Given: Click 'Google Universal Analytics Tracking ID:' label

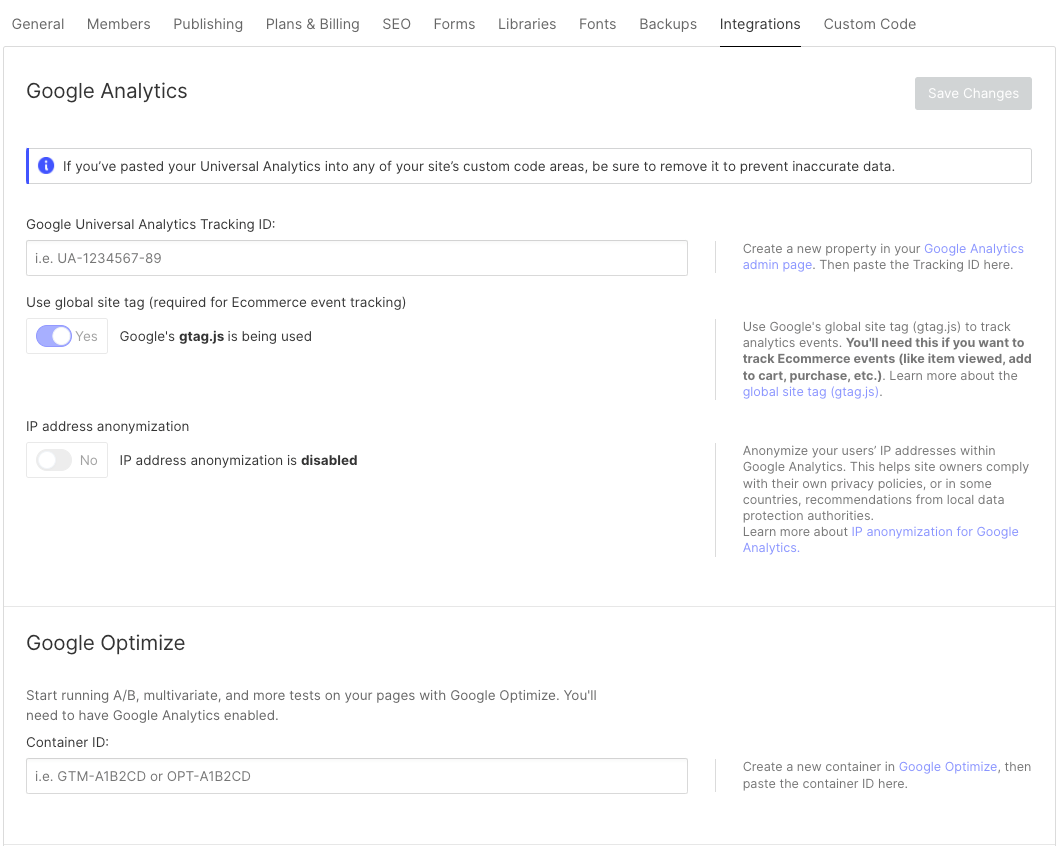Looking at the screenshot, I should click(151, 224).
